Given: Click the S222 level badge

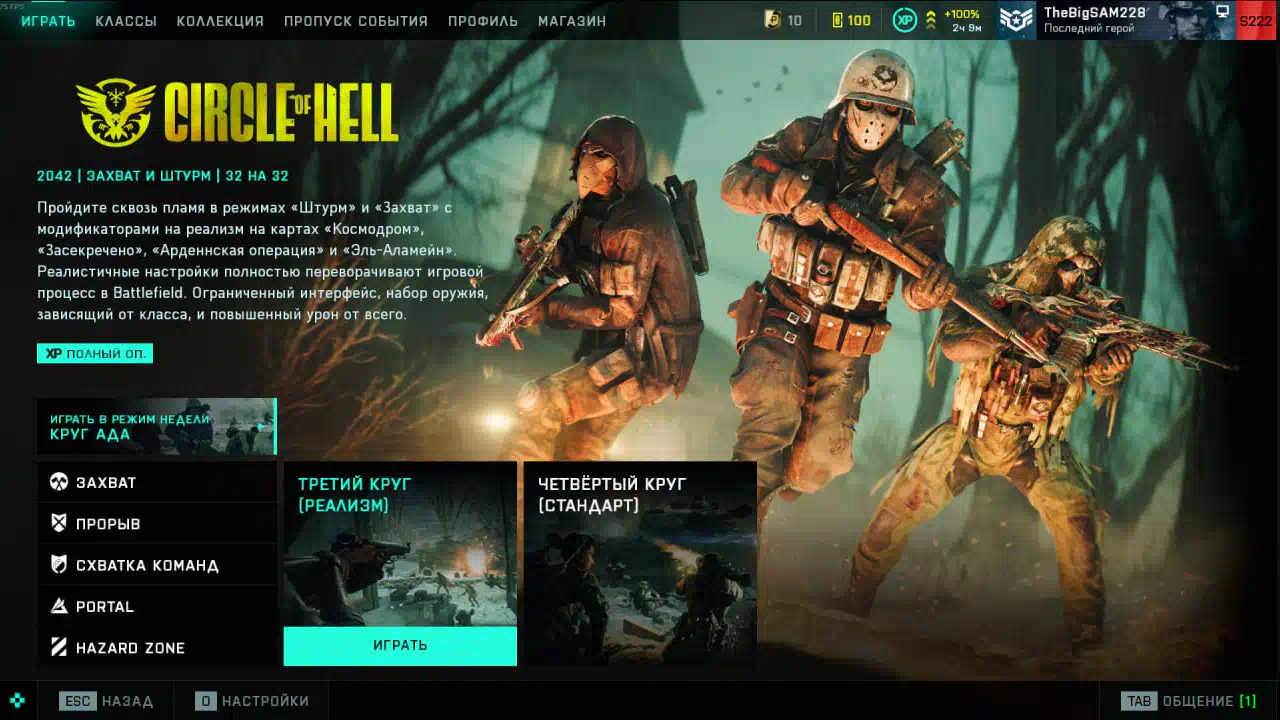Looking at the screenshot, I should pos(1255,20).
